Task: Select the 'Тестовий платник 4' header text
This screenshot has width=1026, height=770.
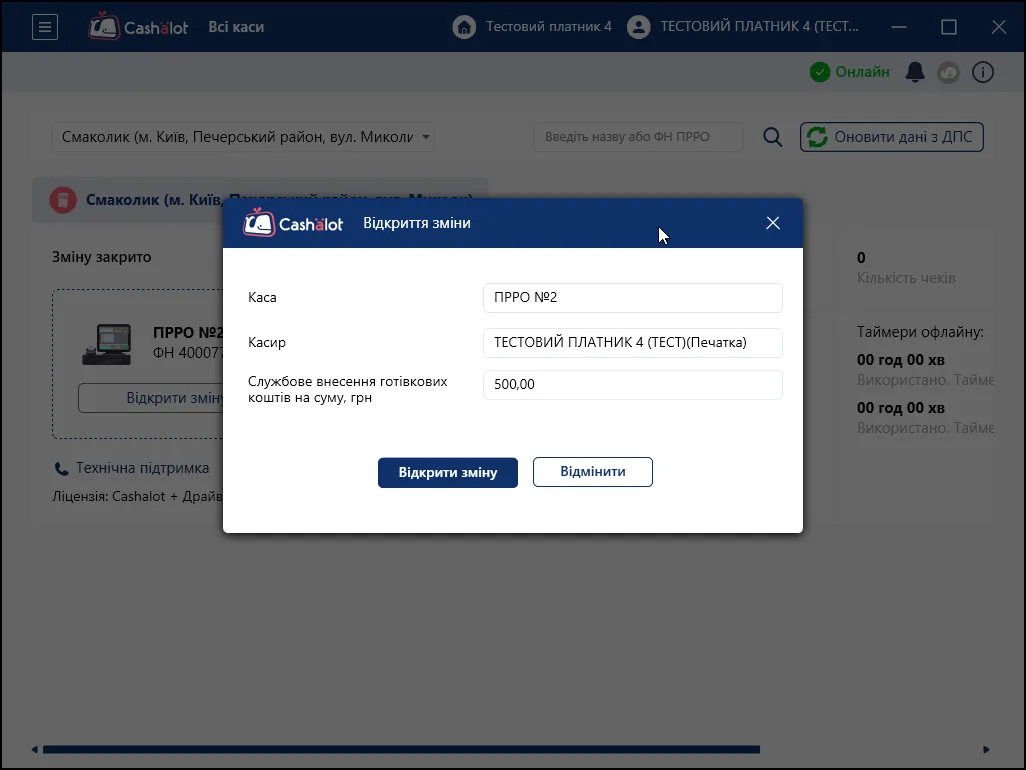Action: pos(548,27)
